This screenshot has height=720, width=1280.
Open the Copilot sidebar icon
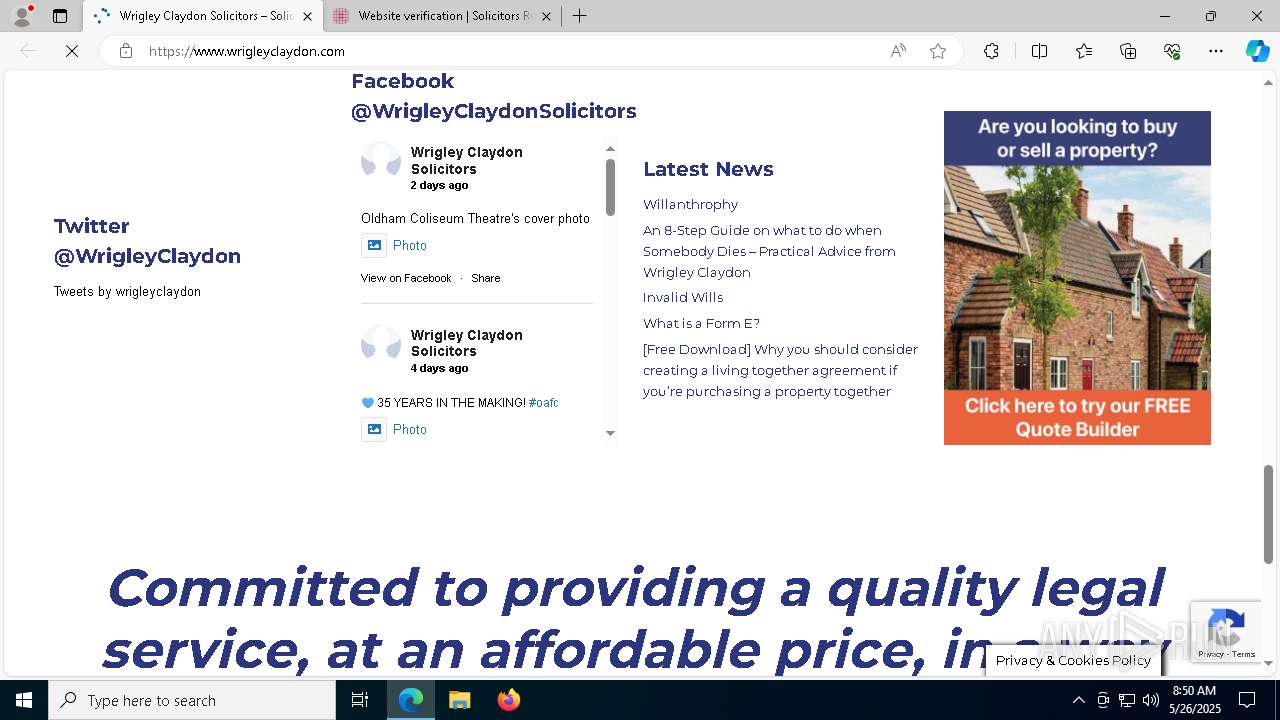point(1257,51)
